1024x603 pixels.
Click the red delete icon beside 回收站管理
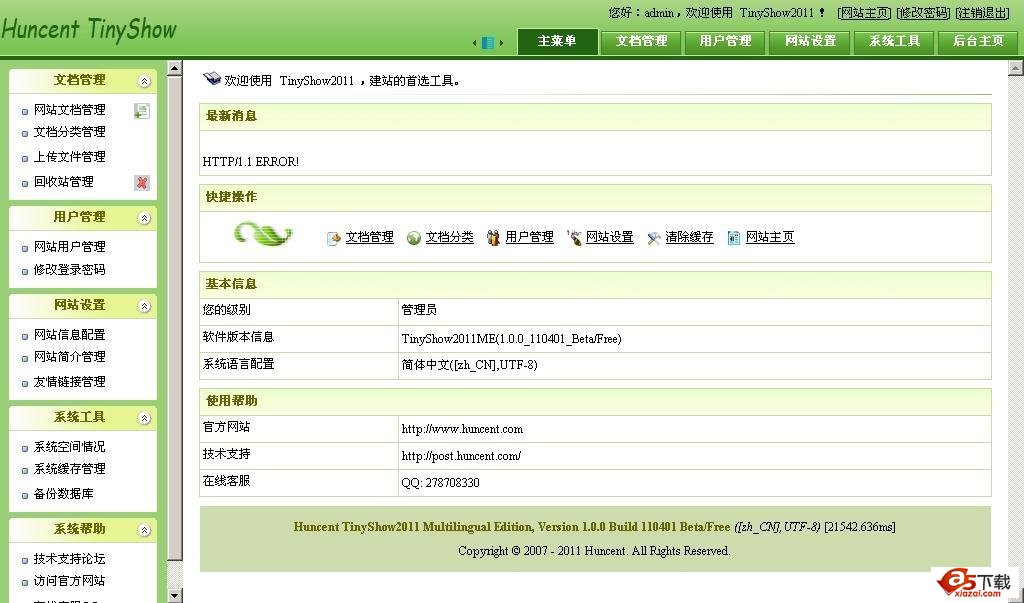[142, 183]
